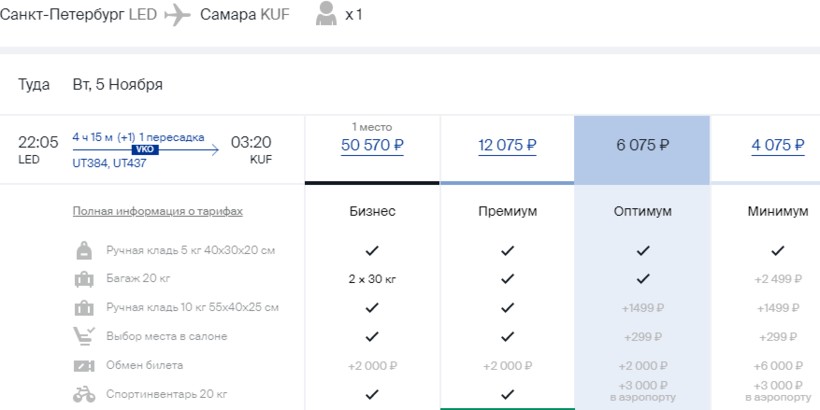The image size is (820, 410).
Task: Click the hand luggage 10 kg icon
Action: click(84, 307)
